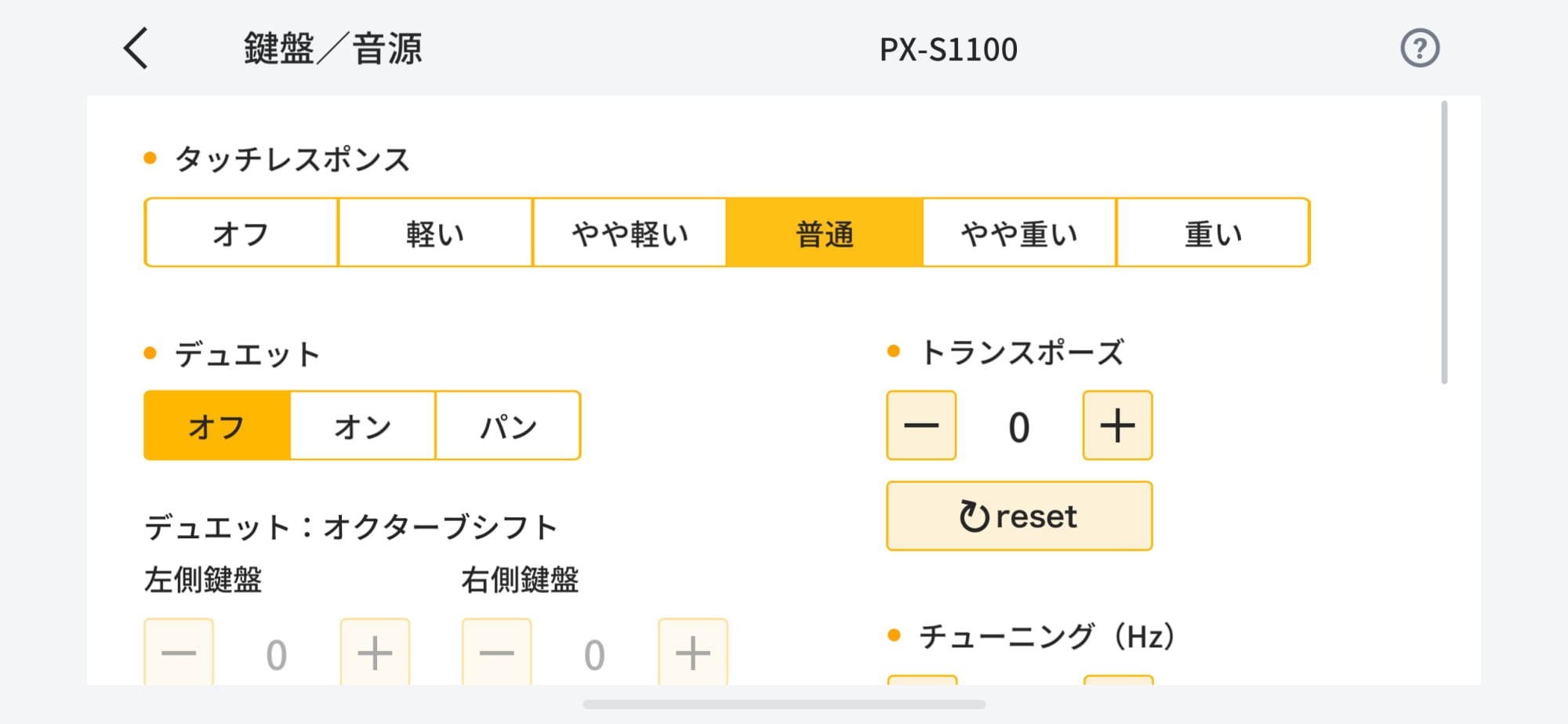Open the help question mark icon

1420,49
